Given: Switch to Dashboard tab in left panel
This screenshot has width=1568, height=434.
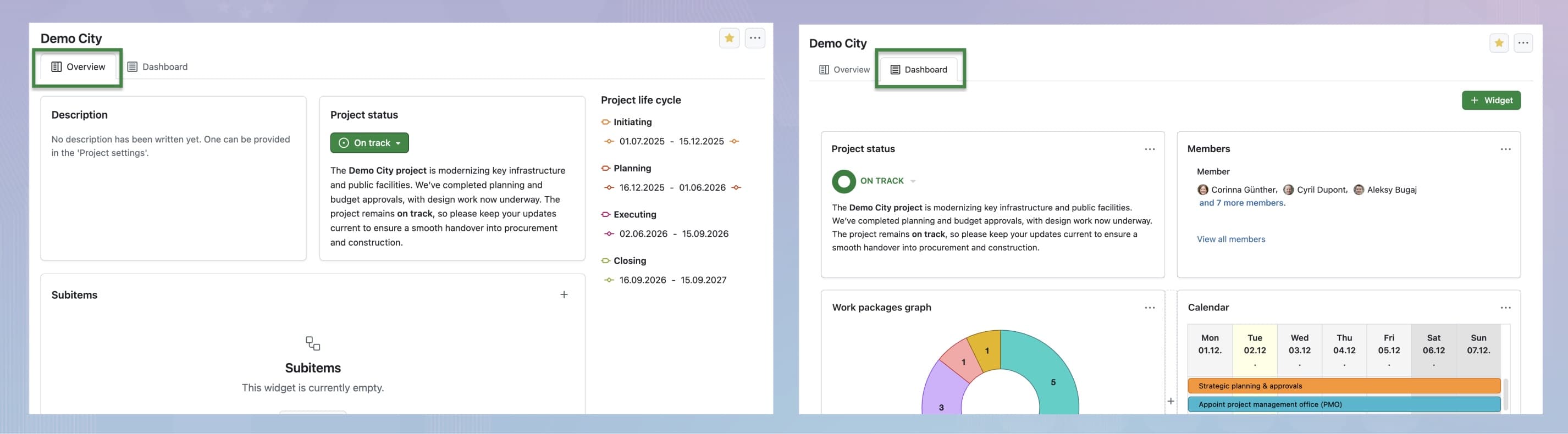Looking at the screenshot, I should [158, 67].
